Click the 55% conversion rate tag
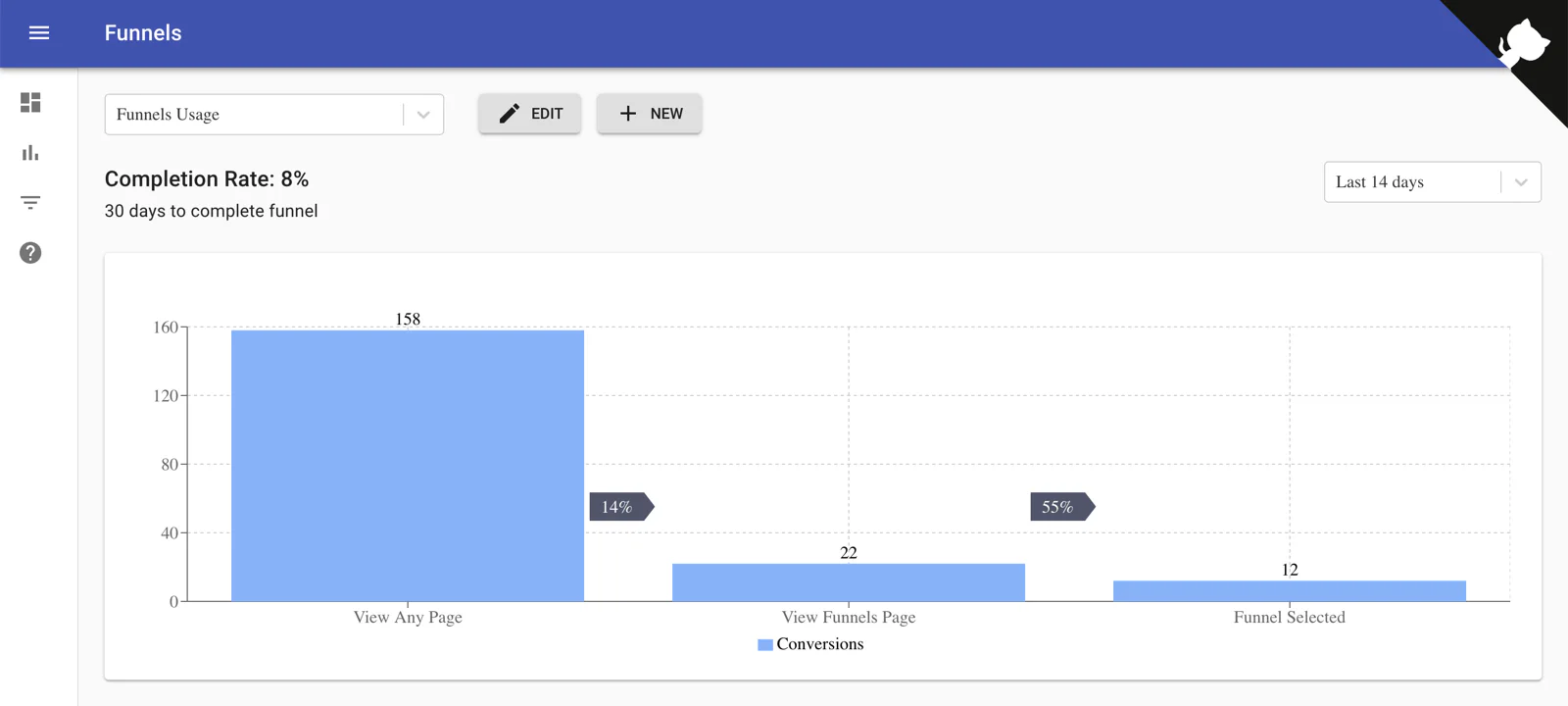 point(1062,507)
